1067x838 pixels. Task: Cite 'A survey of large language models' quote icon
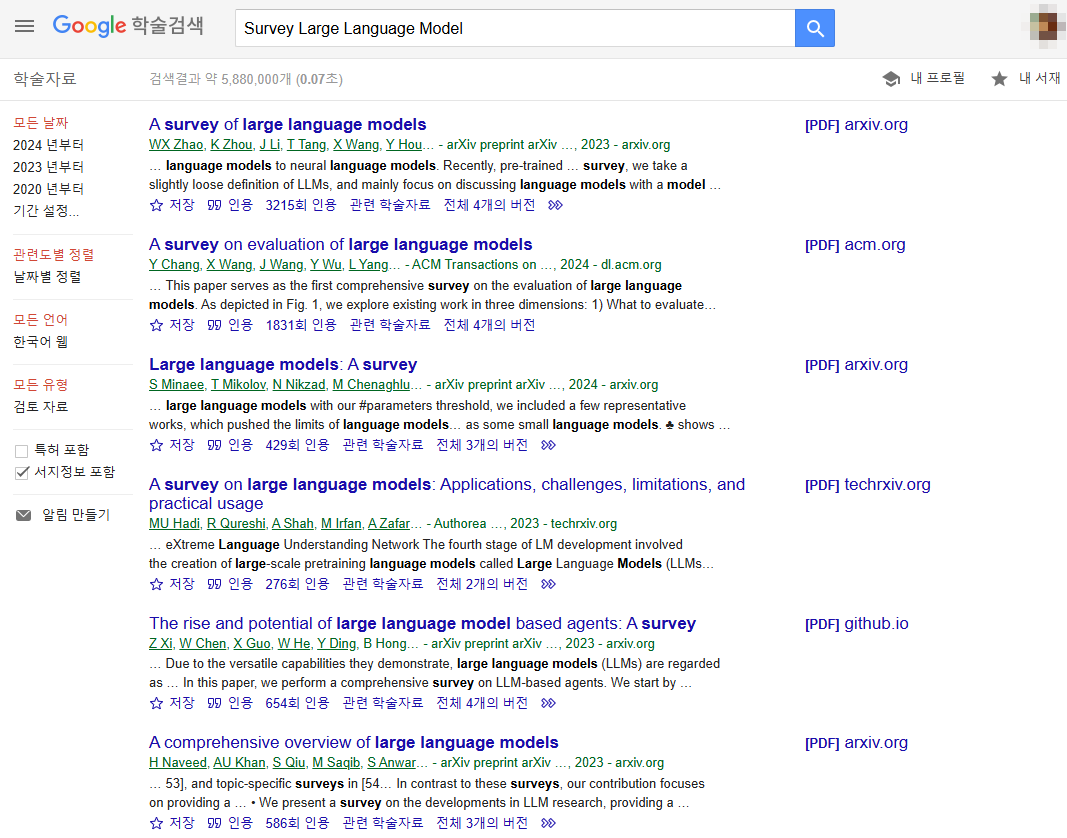coord(214,205)
